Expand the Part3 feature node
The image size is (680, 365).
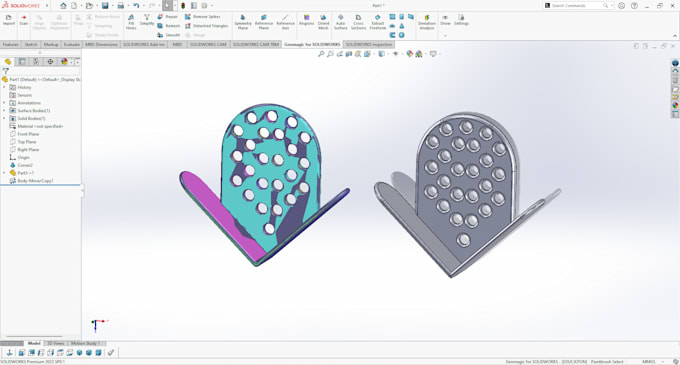[x=4, y=173]
